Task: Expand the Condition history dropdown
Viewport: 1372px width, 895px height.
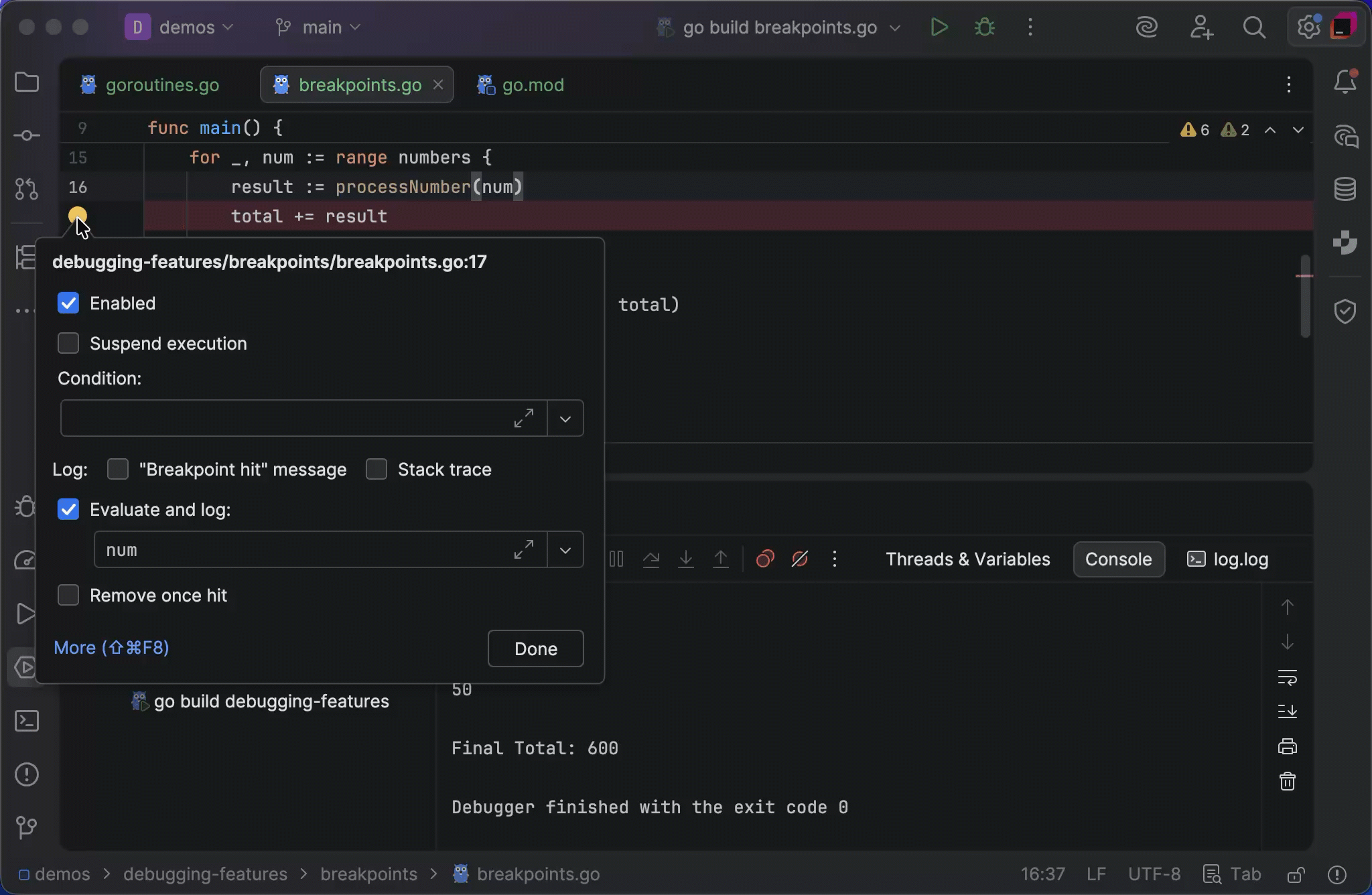Action: pyautogui.click(x=565, y=419)
